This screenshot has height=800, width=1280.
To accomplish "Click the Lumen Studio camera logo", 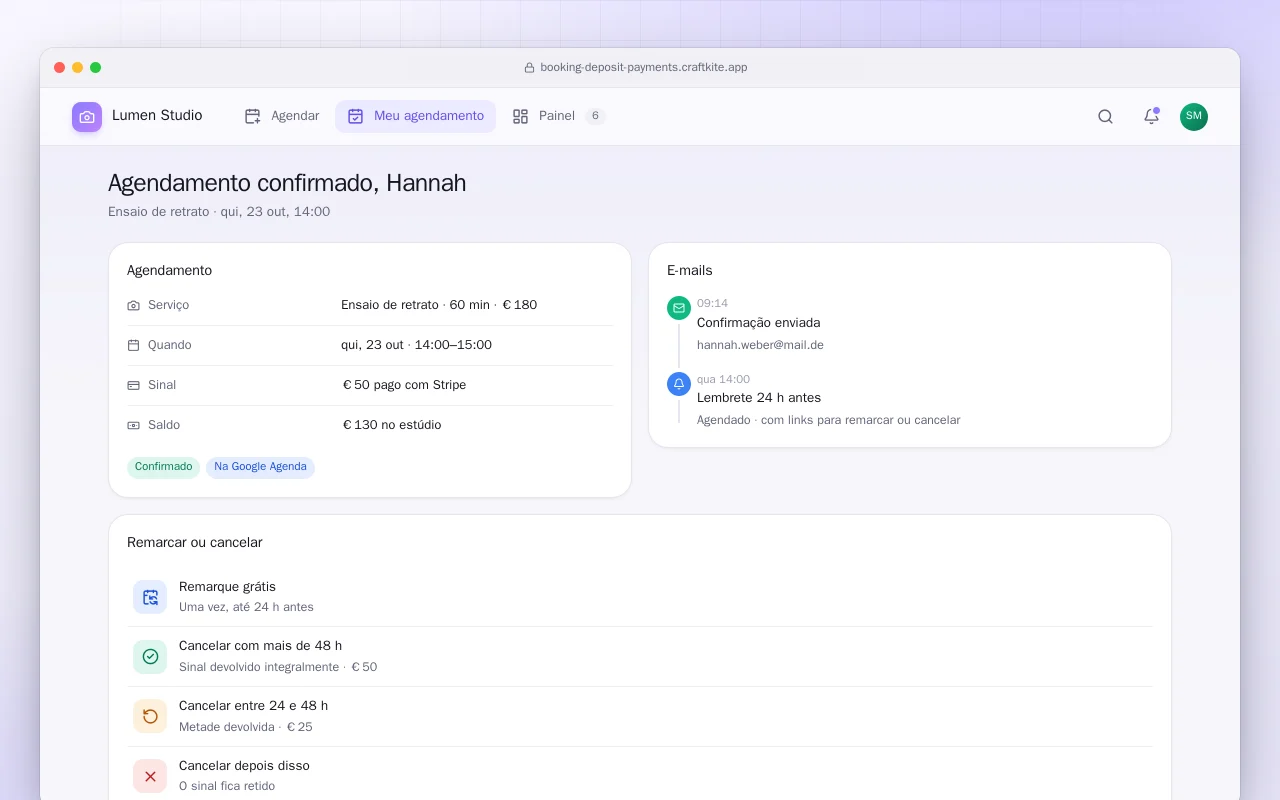I will (x=87, y=117).
